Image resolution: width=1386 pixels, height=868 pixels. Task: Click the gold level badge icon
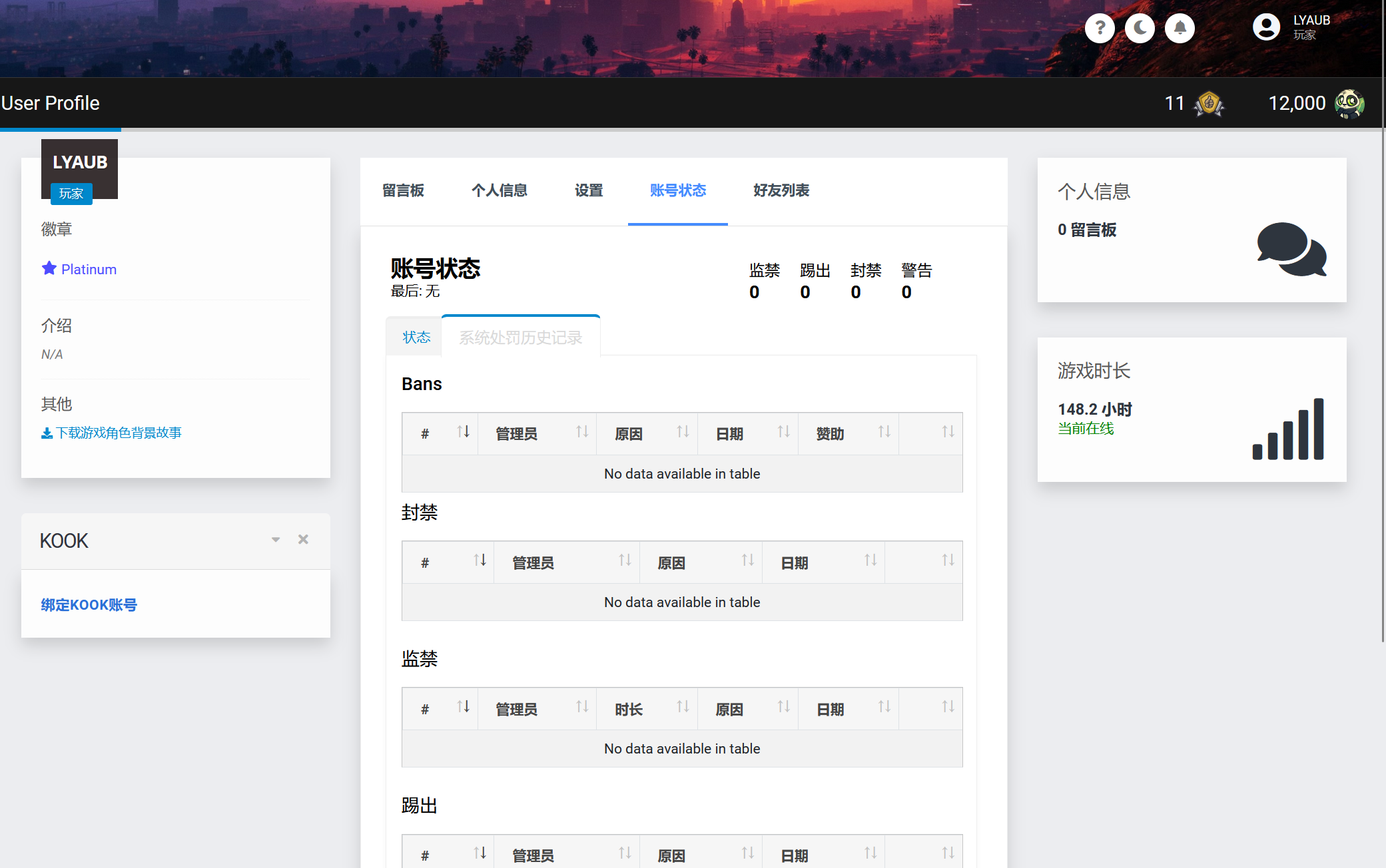[1209, 104]
